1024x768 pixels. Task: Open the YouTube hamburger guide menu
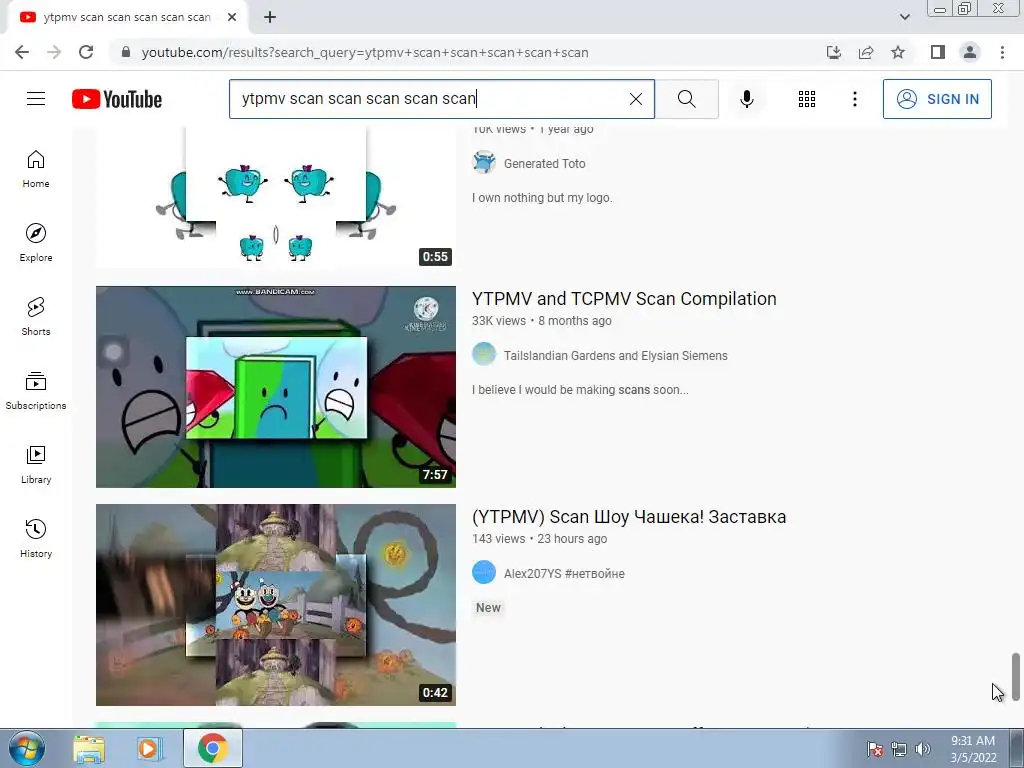click(36, 99)
